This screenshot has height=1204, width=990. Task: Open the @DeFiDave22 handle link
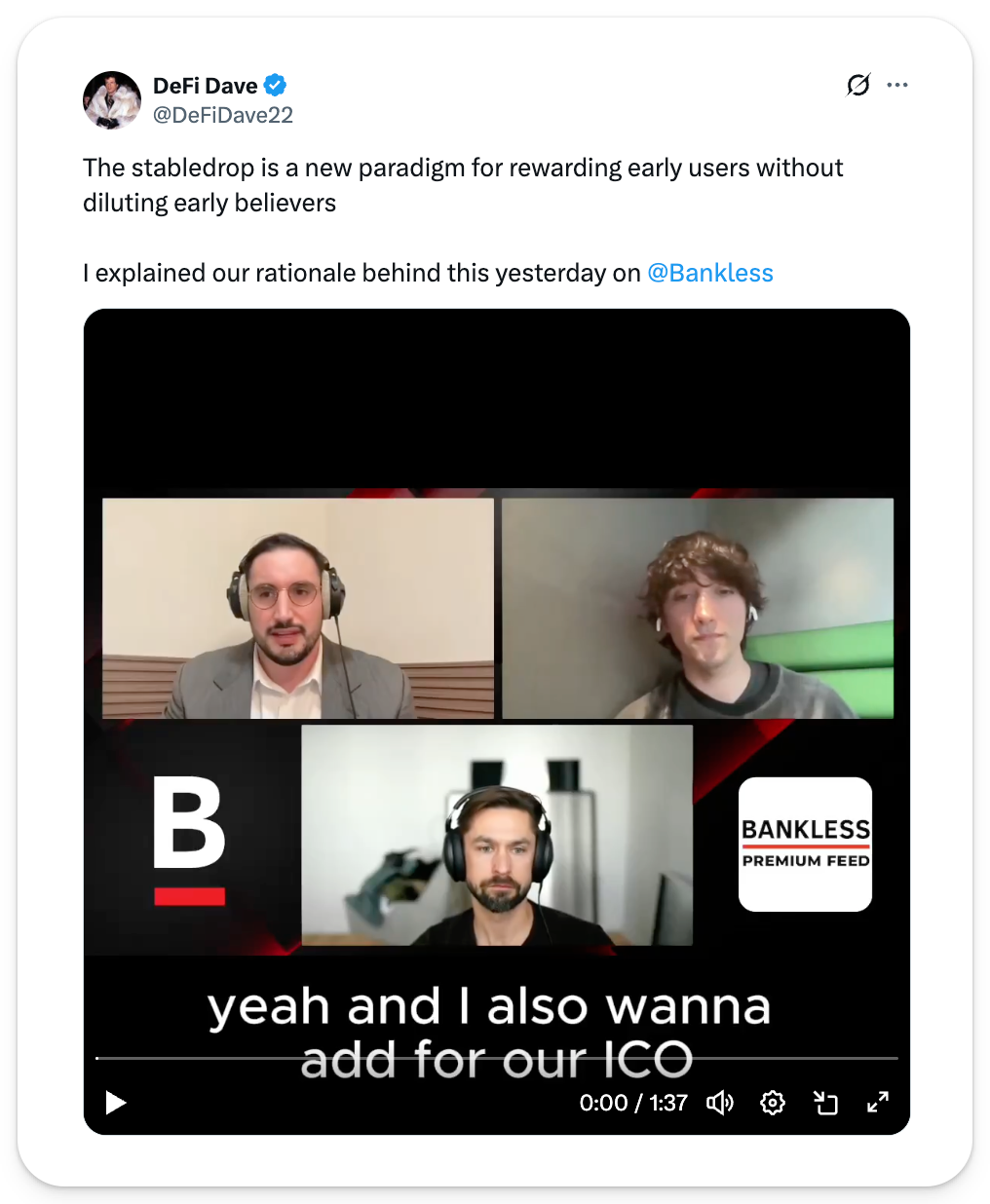tap(223, 115)
